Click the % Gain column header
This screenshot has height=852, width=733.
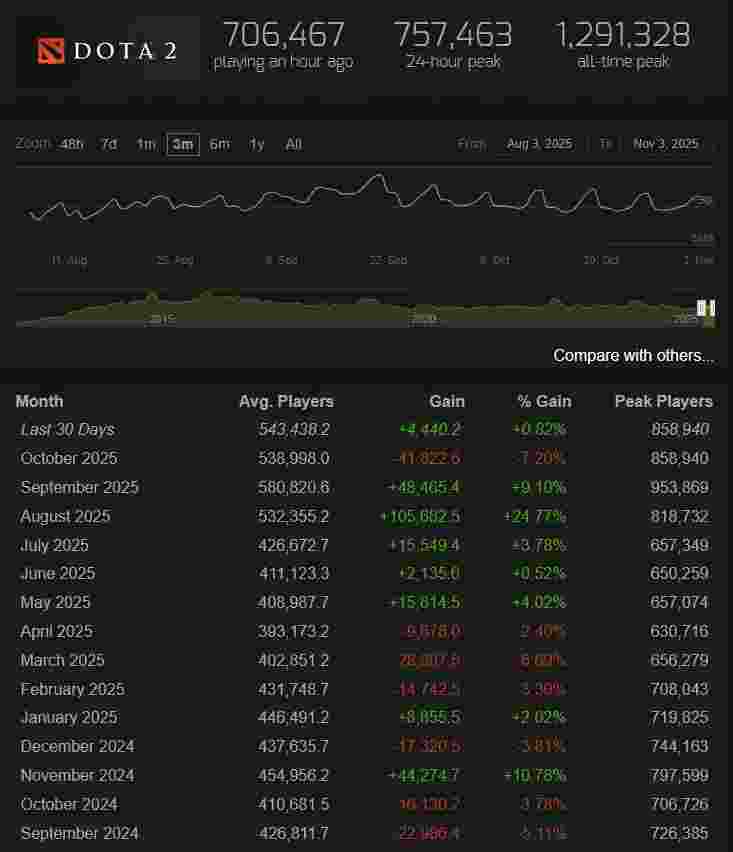[x=544, y=401]
